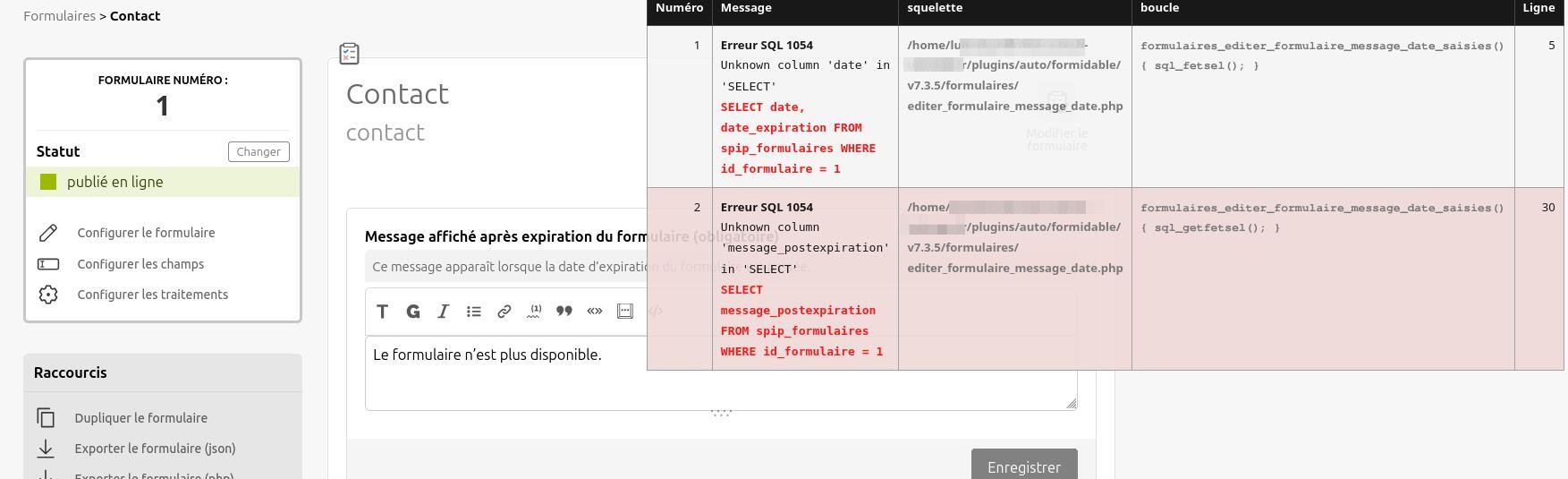Navigate to Formulaires in the breadcrumb
This screenshot has height=479, width=1568.
click(59, 16)
